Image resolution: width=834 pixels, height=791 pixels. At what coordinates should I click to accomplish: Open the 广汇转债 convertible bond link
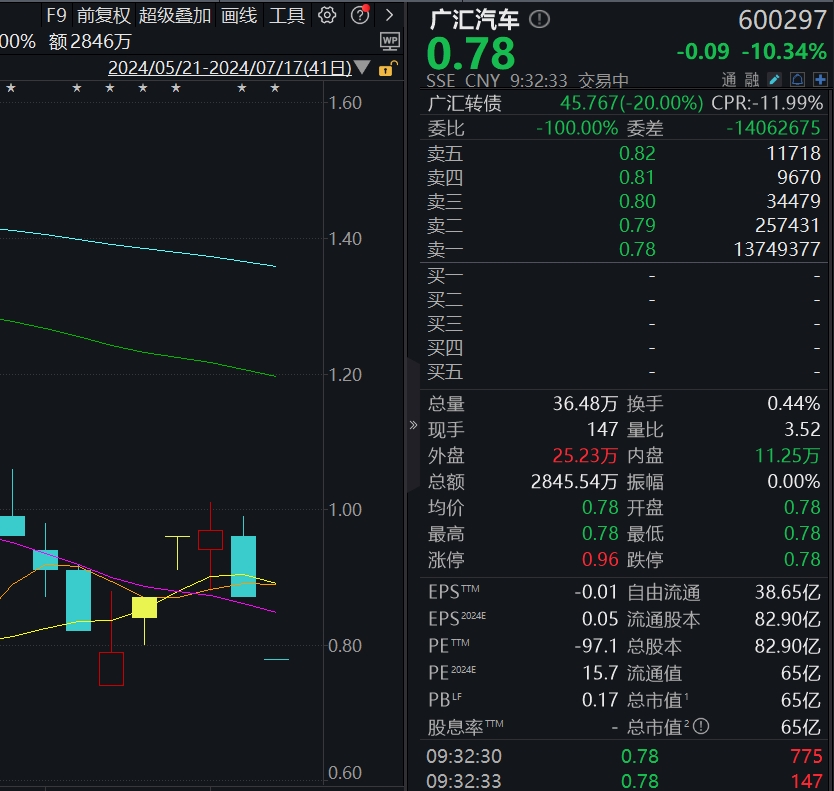pos(464,103)
